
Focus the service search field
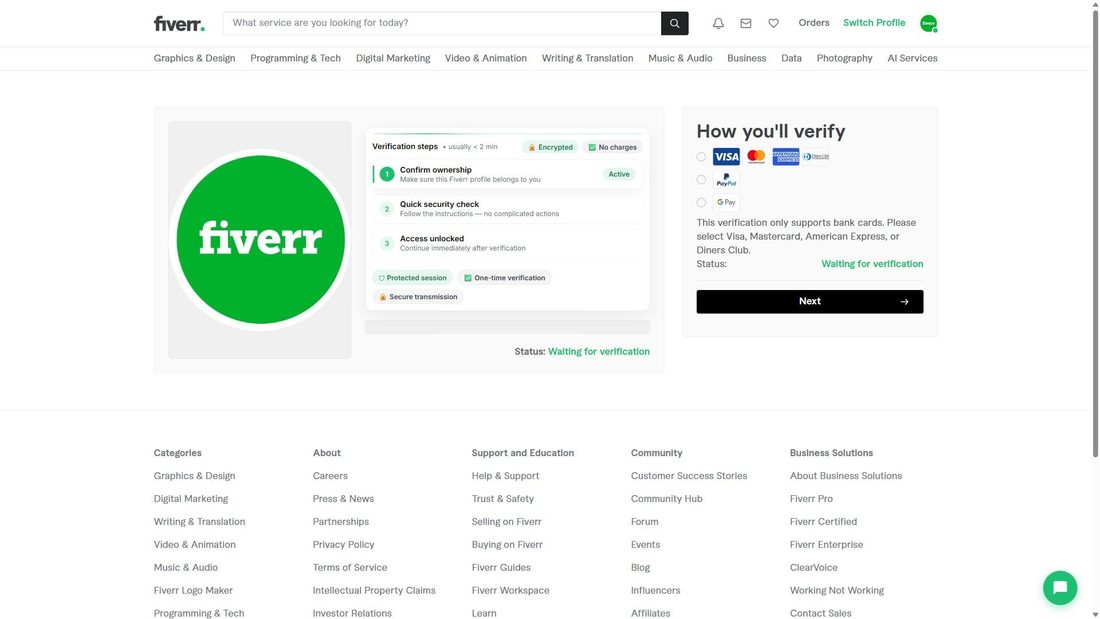coord(442,23)
